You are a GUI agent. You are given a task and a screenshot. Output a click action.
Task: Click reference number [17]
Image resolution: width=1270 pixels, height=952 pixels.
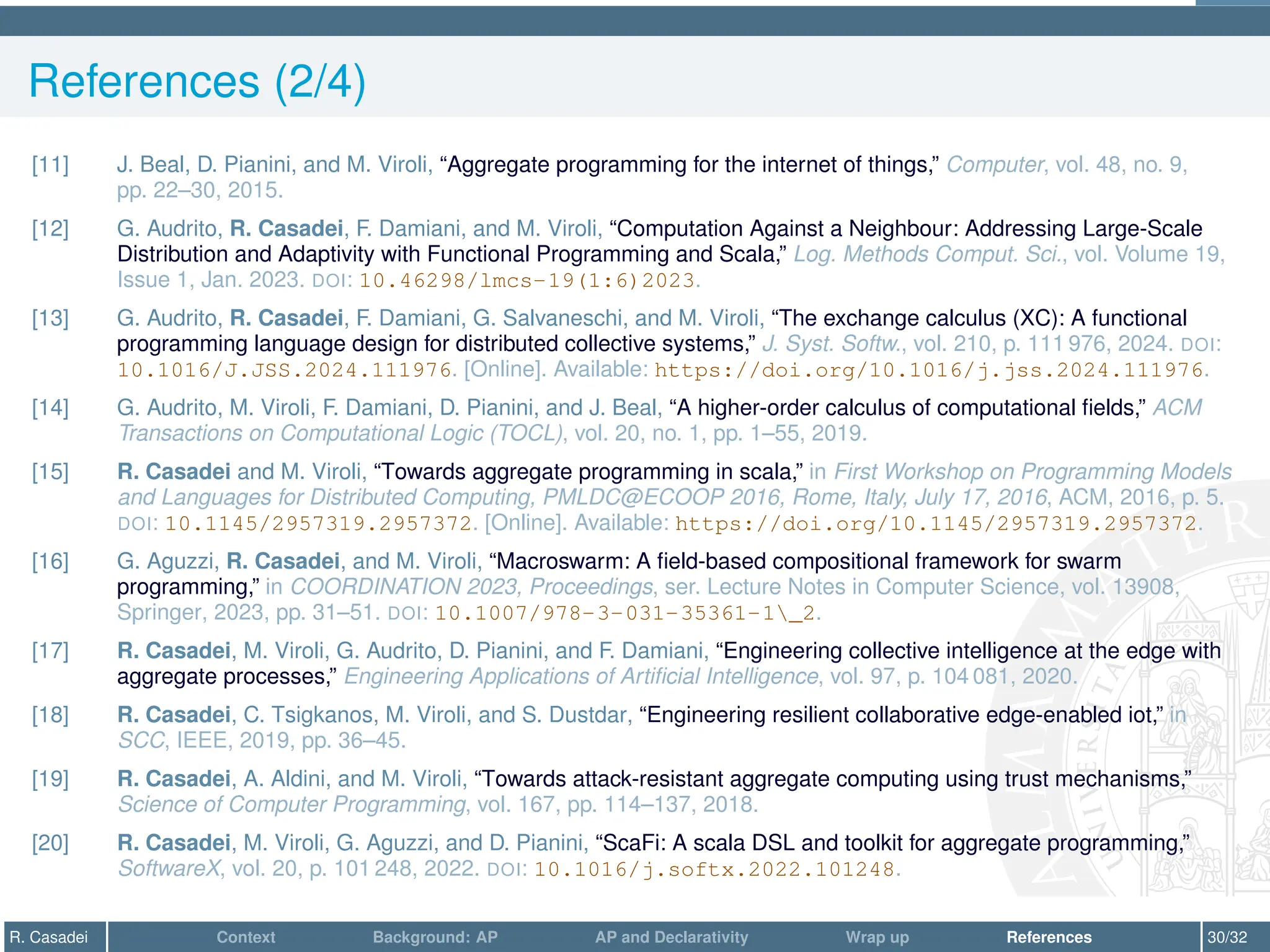coord(50,651)
